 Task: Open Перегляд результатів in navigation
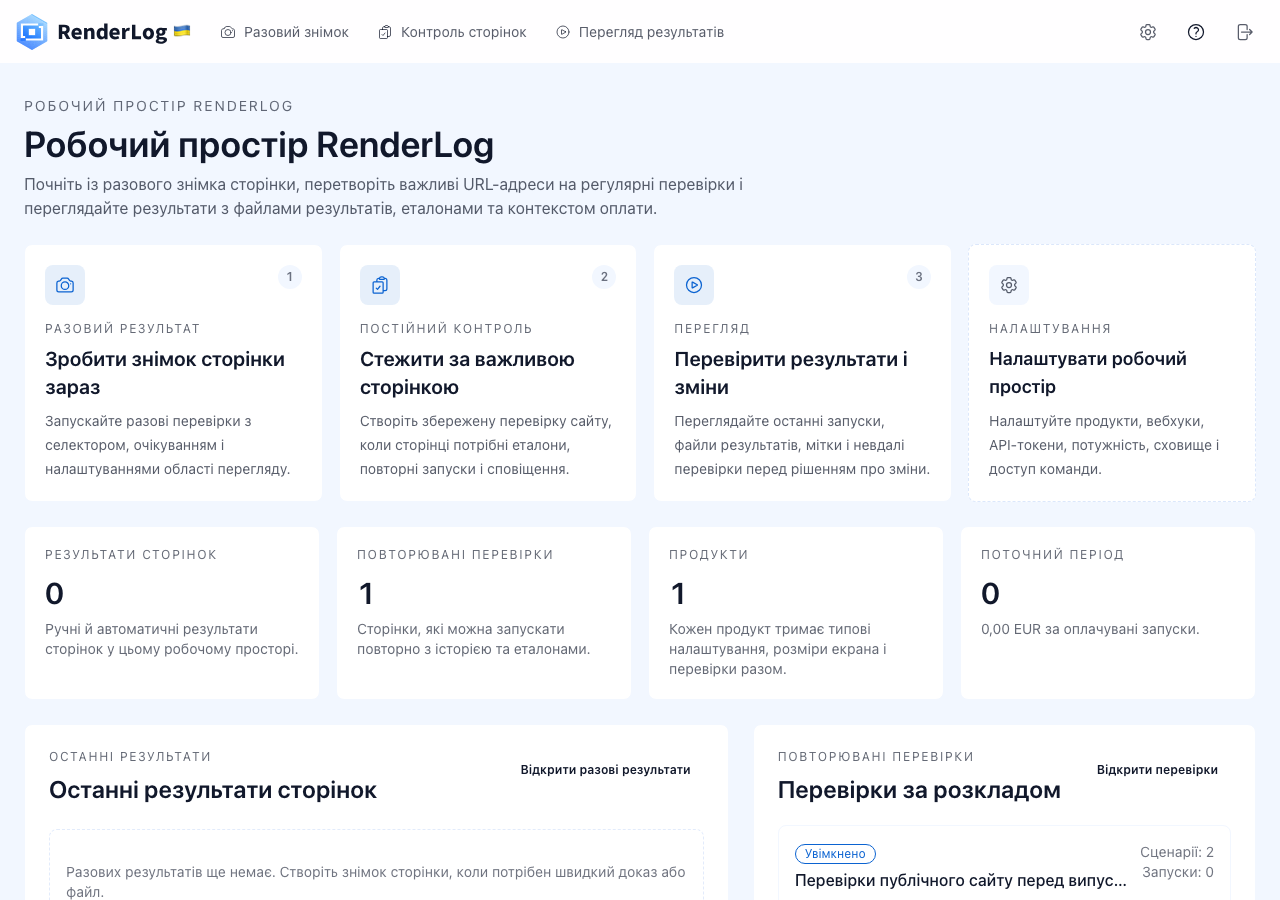(640, 32)
